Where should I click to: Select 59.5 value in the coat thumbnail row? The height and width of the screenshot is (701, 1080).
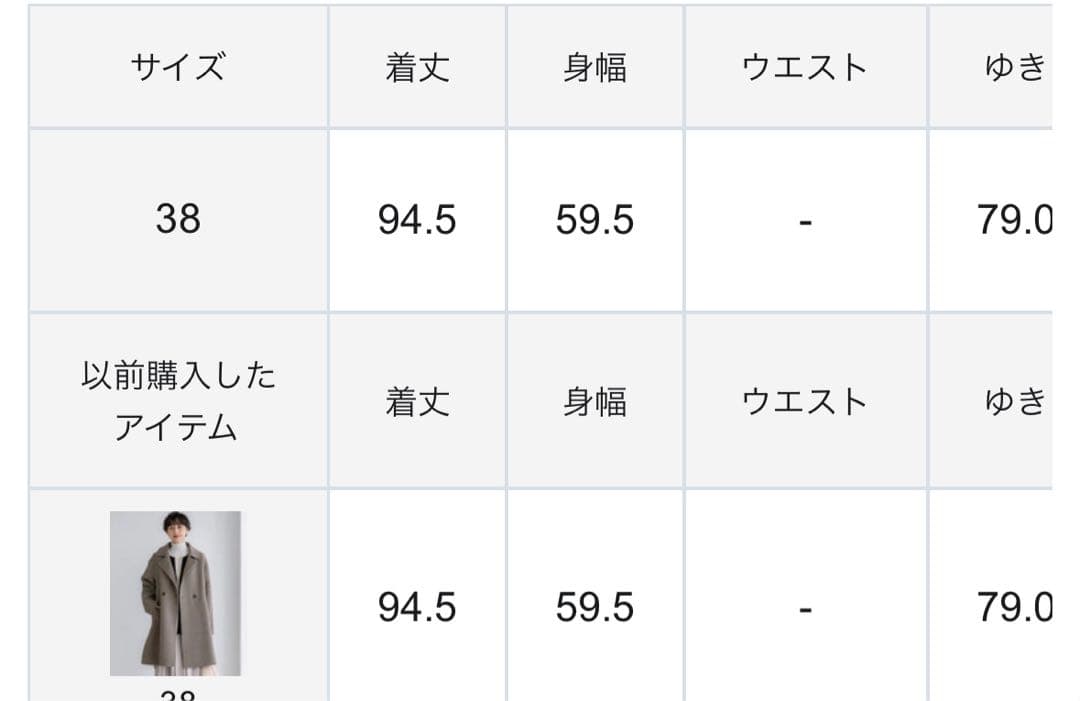click(595, 607)
